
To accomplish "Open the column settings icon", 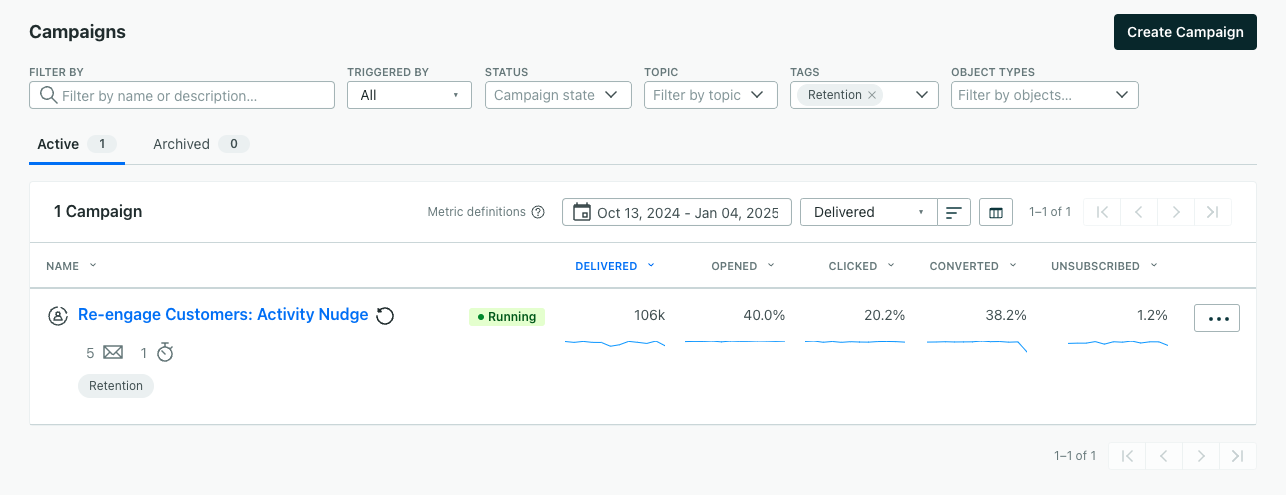I will 995,212.
